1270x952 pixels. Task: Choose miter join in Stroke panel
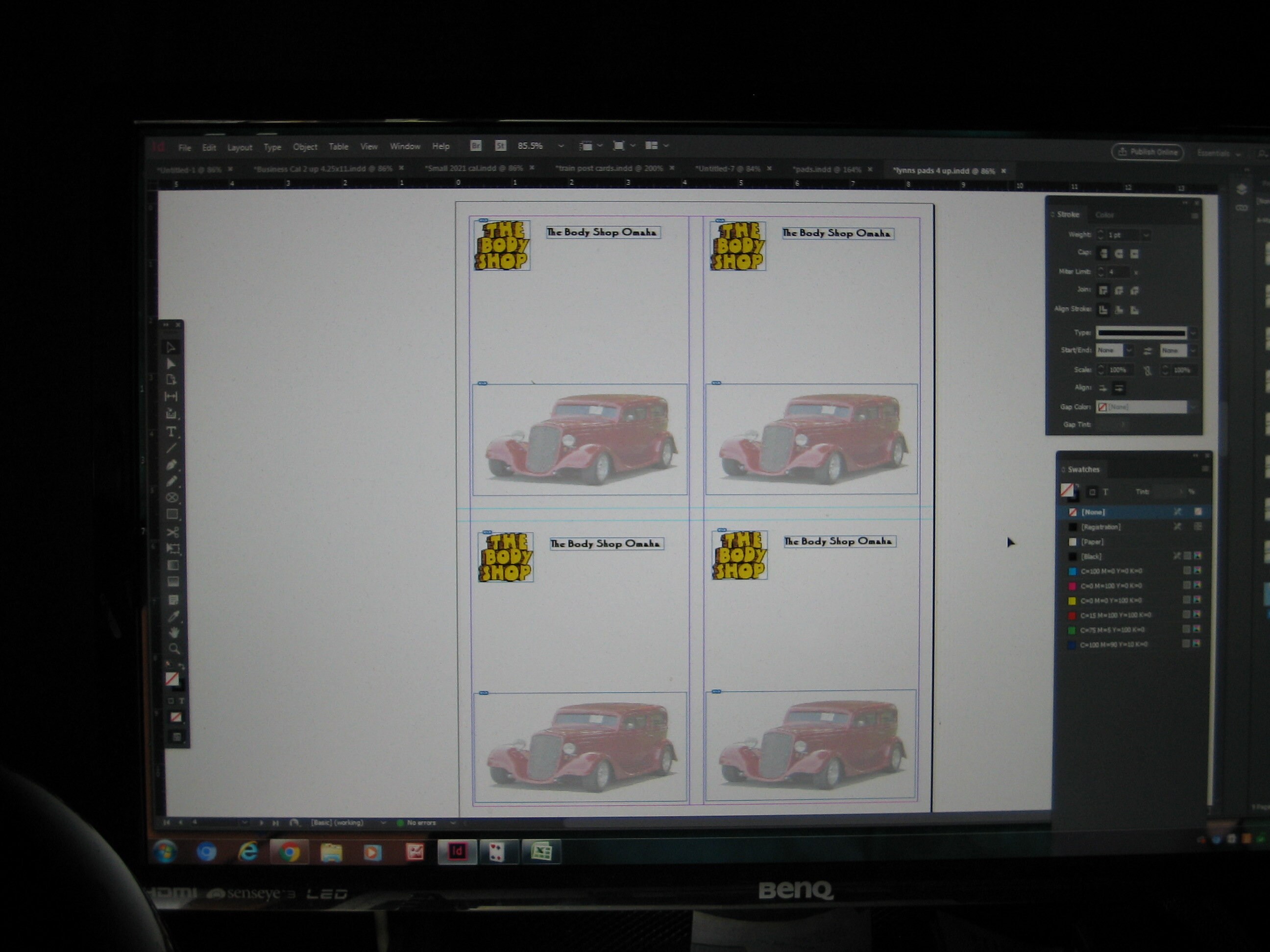point(1103,290)
